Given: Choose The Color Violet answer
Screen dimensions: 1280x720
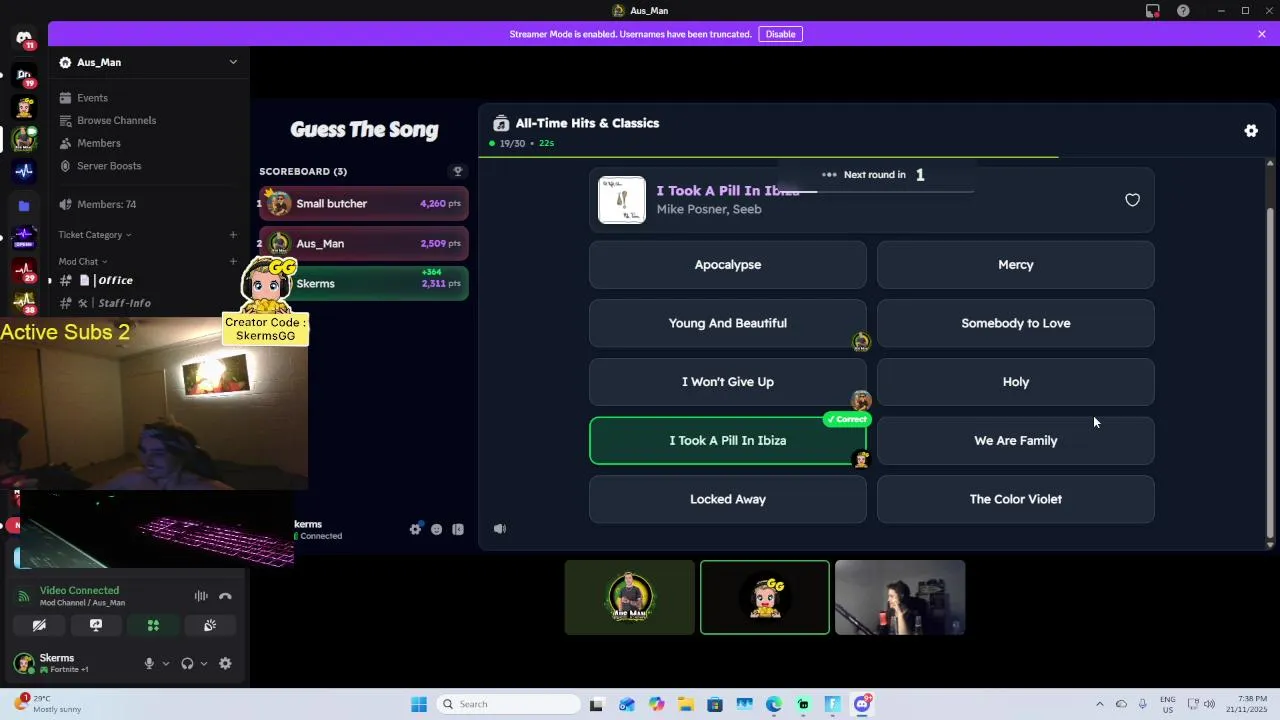Looking at the screenshot, I should [x=1016, y=499].
